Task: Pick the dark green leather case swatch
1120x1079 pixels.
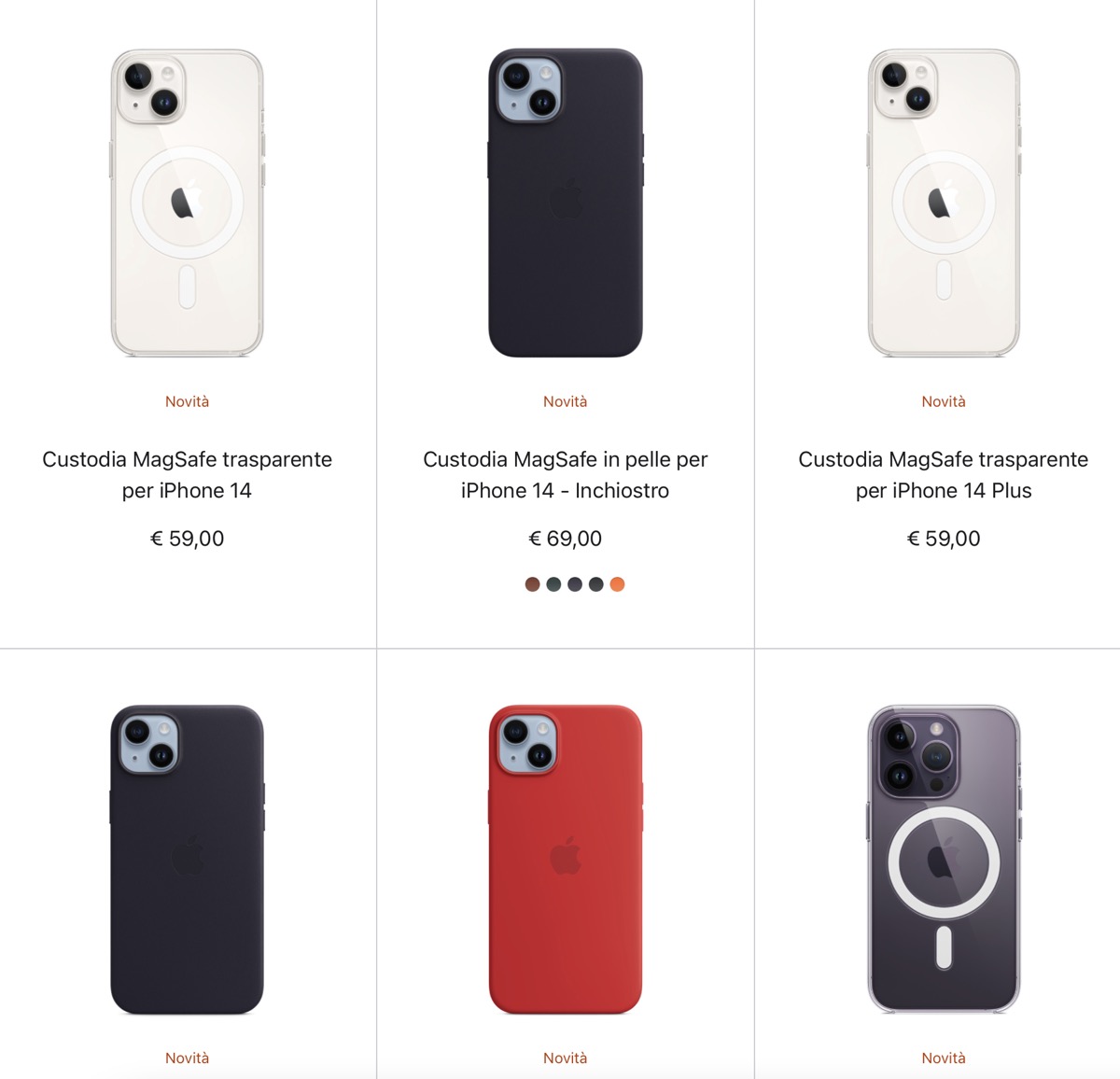Action: 553,584
